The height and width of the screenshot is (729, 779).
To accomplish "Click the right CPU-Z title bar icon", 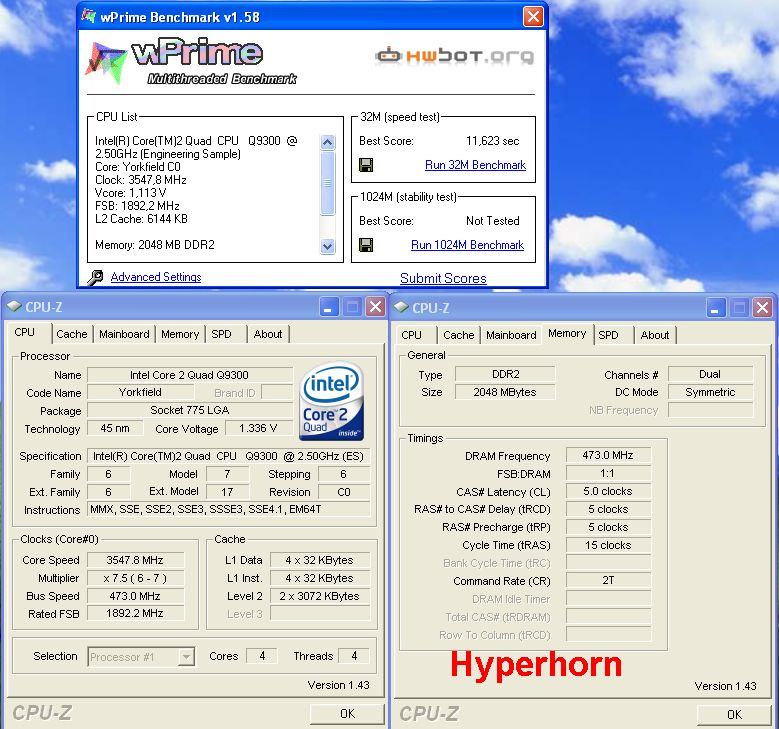I will [x=401, y=308].
